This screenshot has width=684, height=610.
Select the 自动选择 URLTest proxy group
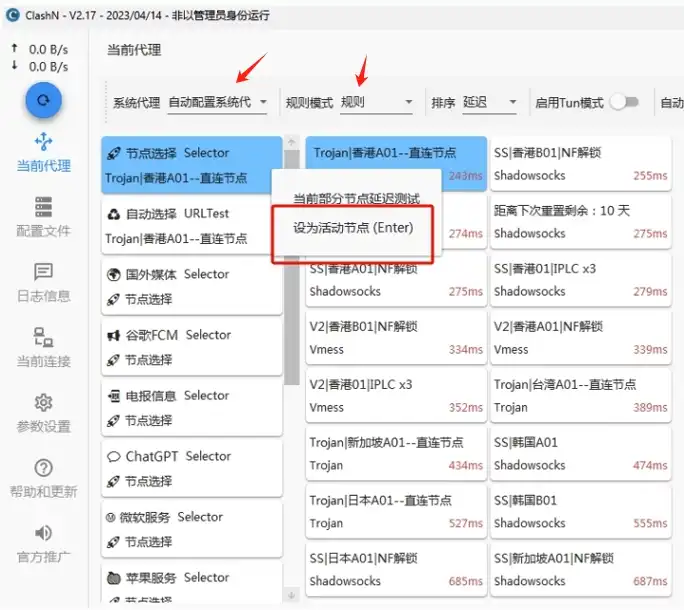[x=192, y=226]
